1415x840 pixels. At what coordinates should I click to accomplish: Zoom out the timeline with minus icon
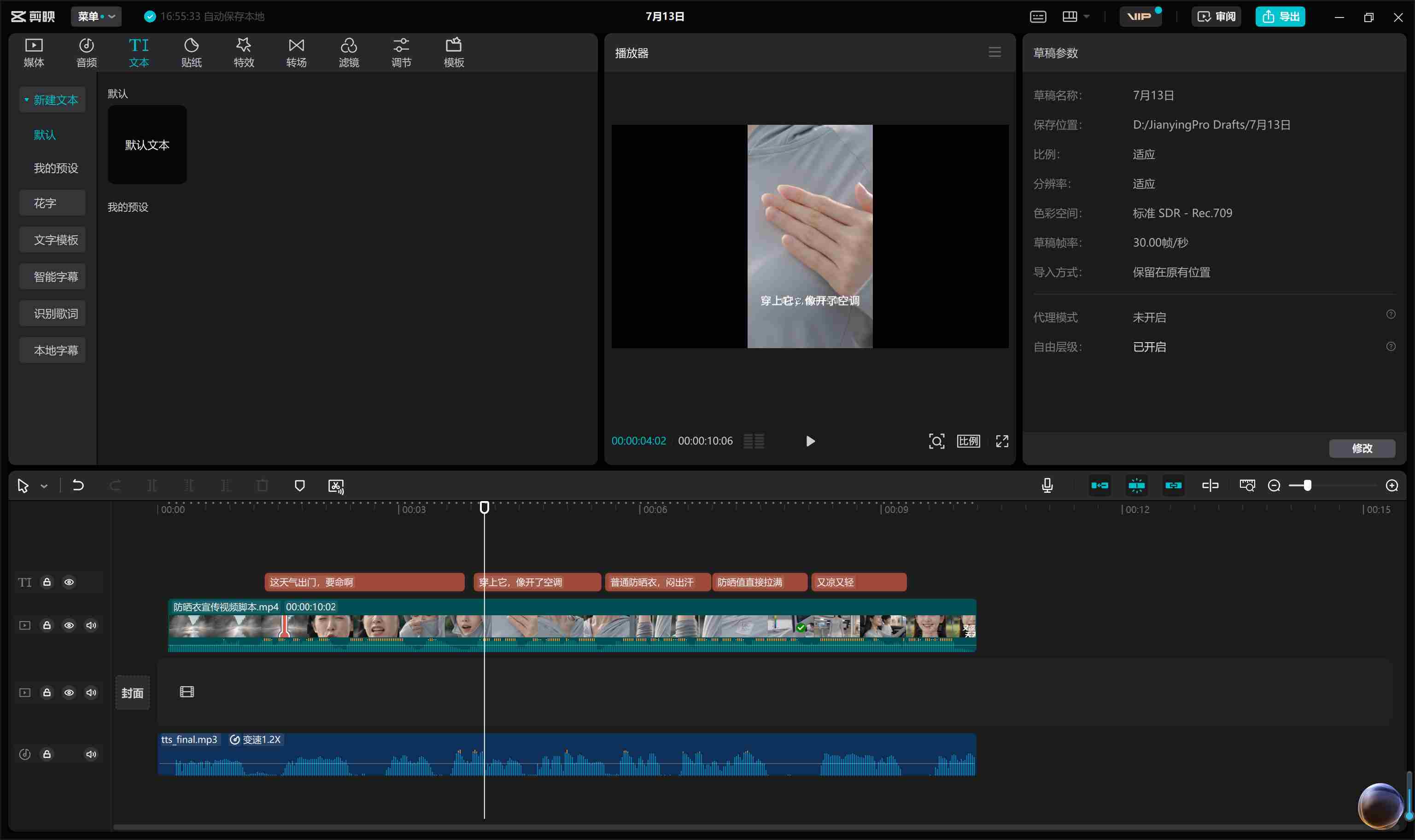tap(1274, 486)
